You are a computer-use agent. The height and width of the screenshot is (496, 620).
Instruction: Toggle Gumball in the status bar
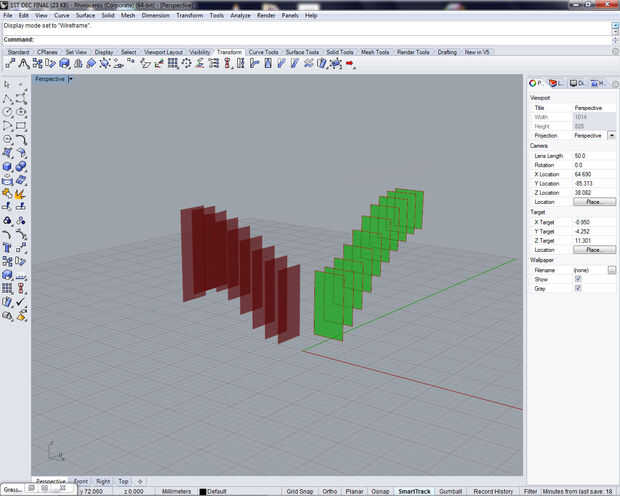[x=450, y=491]
